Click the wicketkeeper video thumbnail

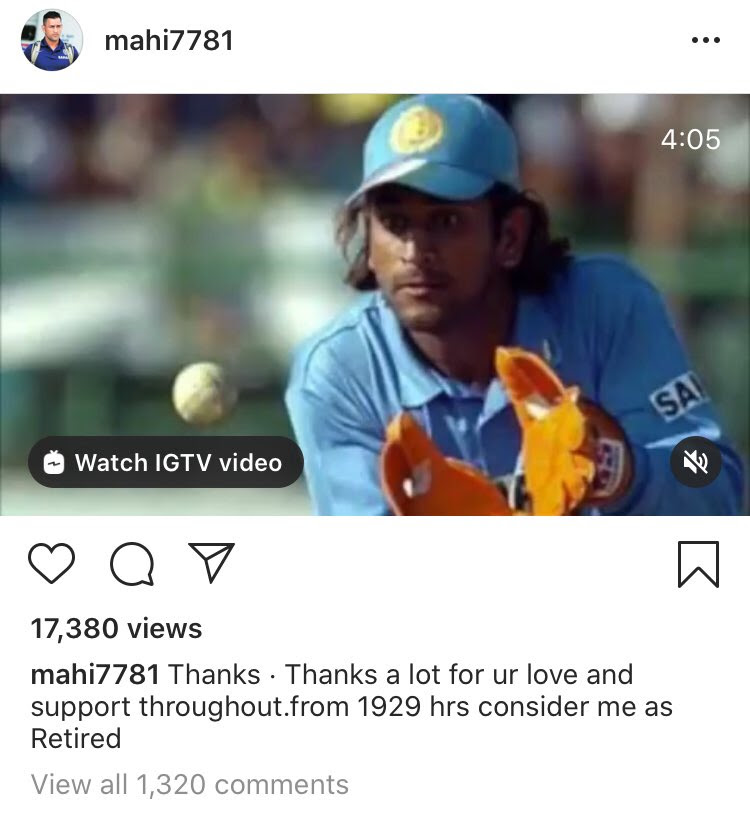click(375, 305)
